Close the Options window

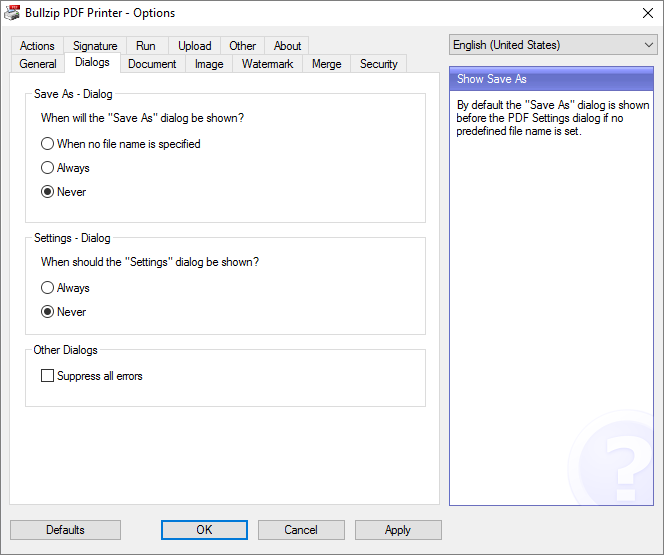(647, 13)
